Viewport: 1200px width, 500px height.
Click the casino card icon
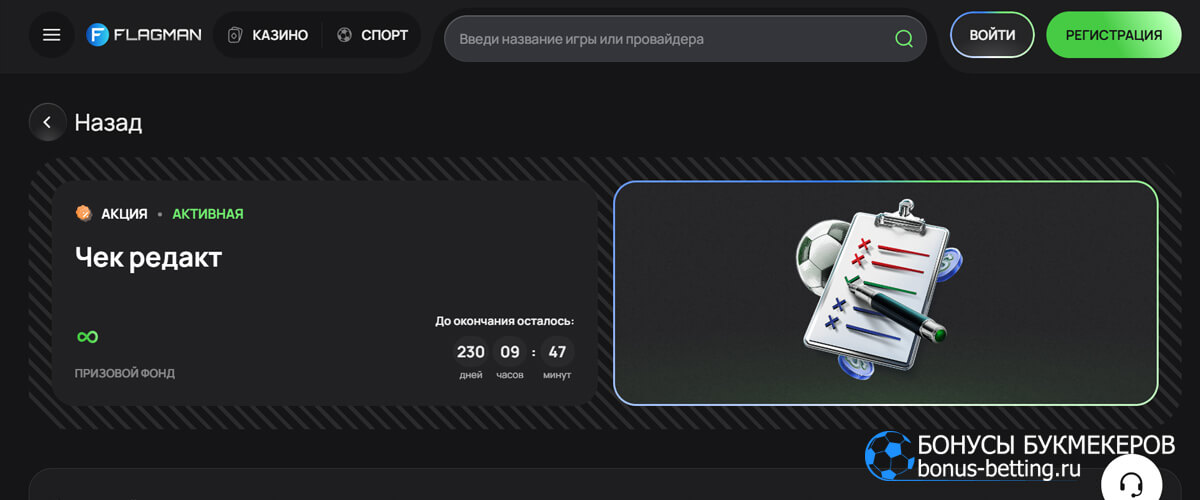pyautogui.click(x=235, y=35)
